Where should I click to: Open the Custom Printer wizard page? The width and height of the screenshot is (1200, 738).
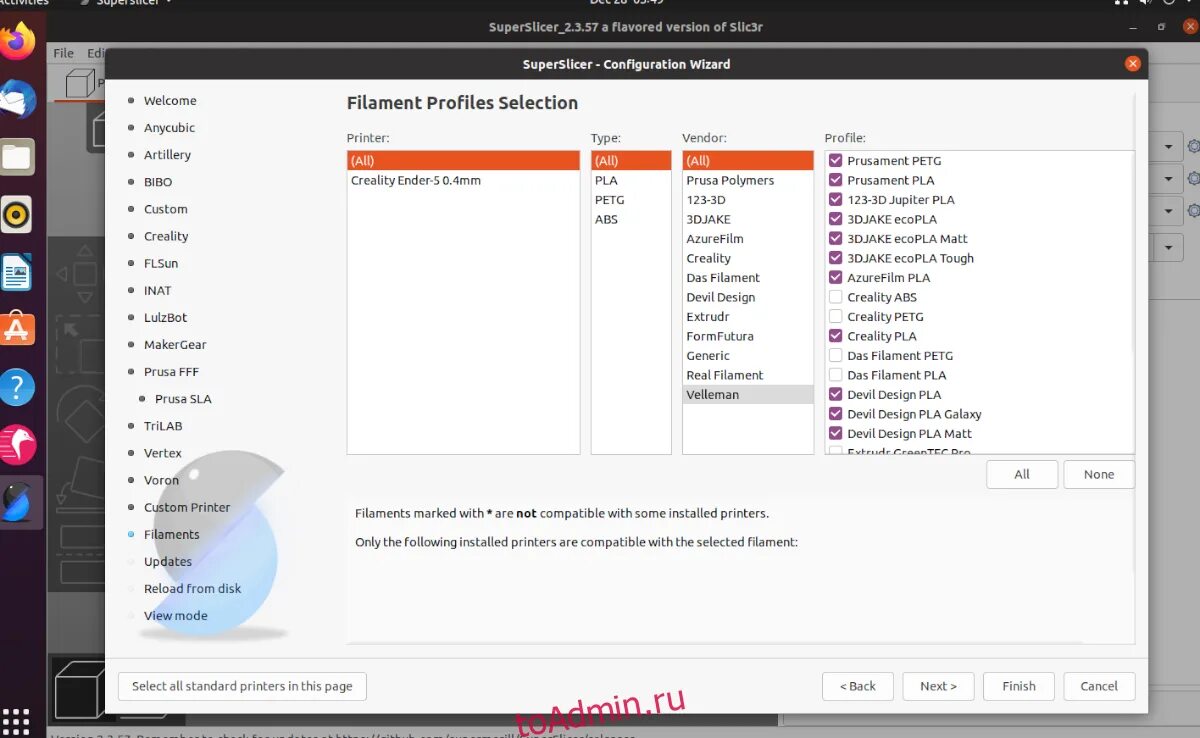click(x=187, y=507)
